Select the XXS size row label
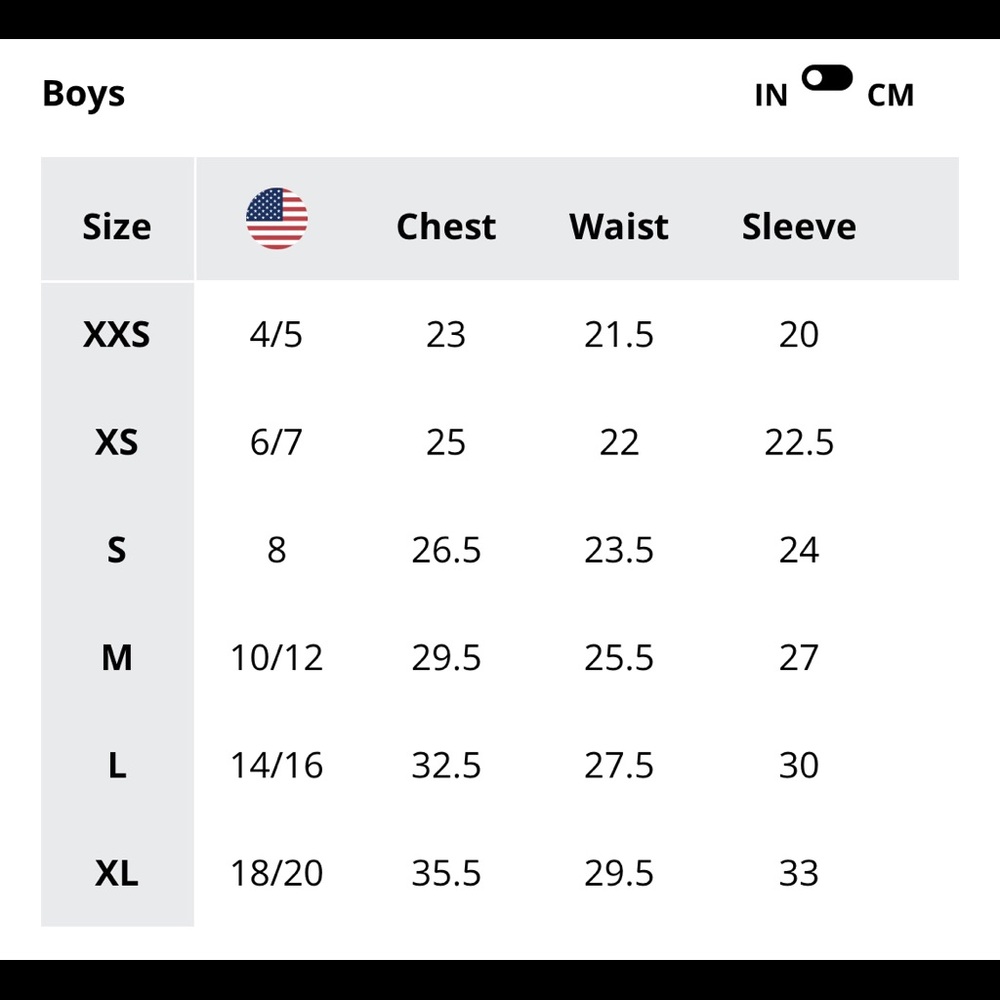The image size is (1000, 1000). point(117,335)
